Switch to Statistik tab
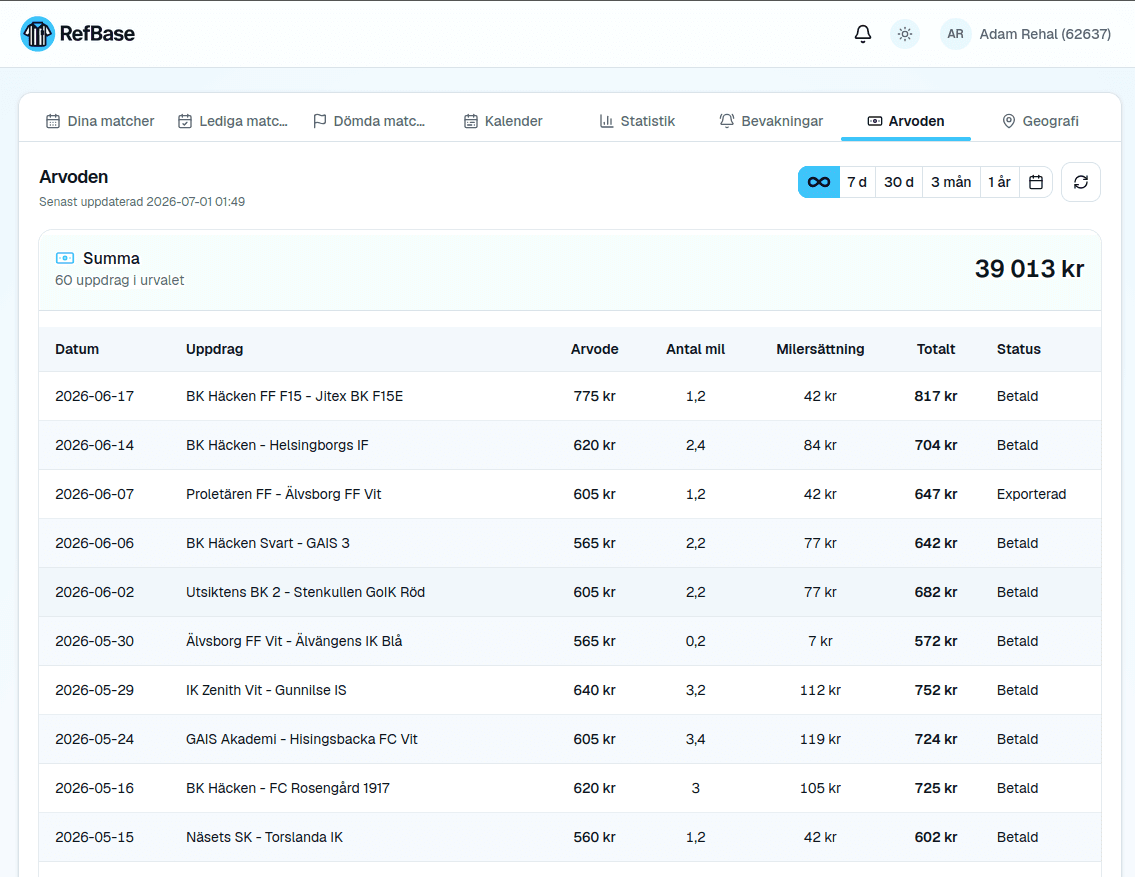 point(638,121)
